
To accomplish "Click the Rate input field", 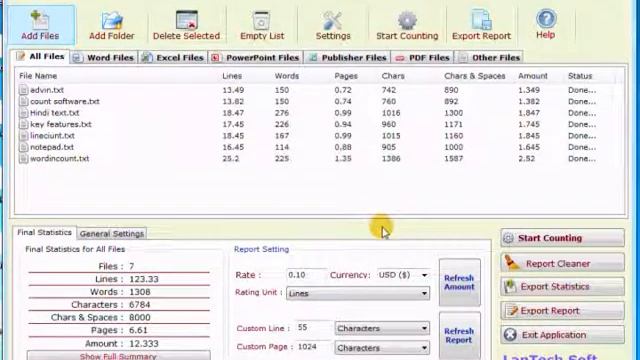I will click(x=307, y=275).
